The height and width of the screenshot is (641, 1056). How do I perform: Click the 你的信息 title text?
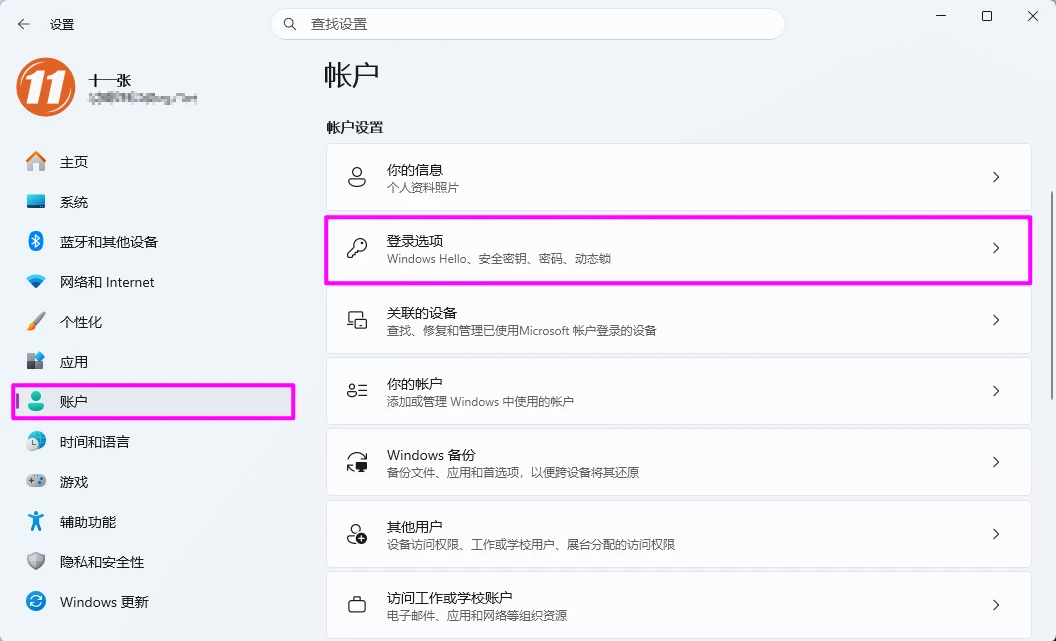[x=415, y=170]
